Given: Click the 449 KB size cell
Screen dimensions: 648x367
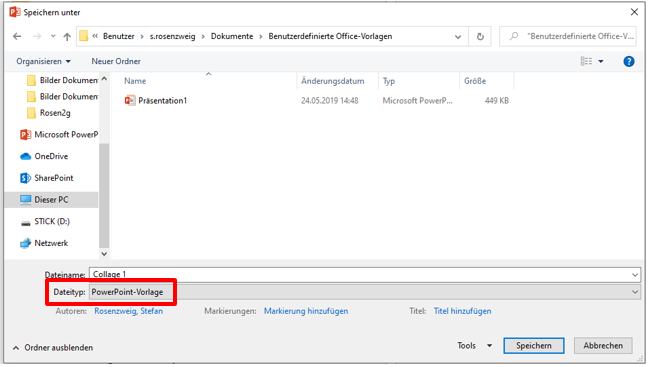Looking at the screenshot, I should 497,100.
